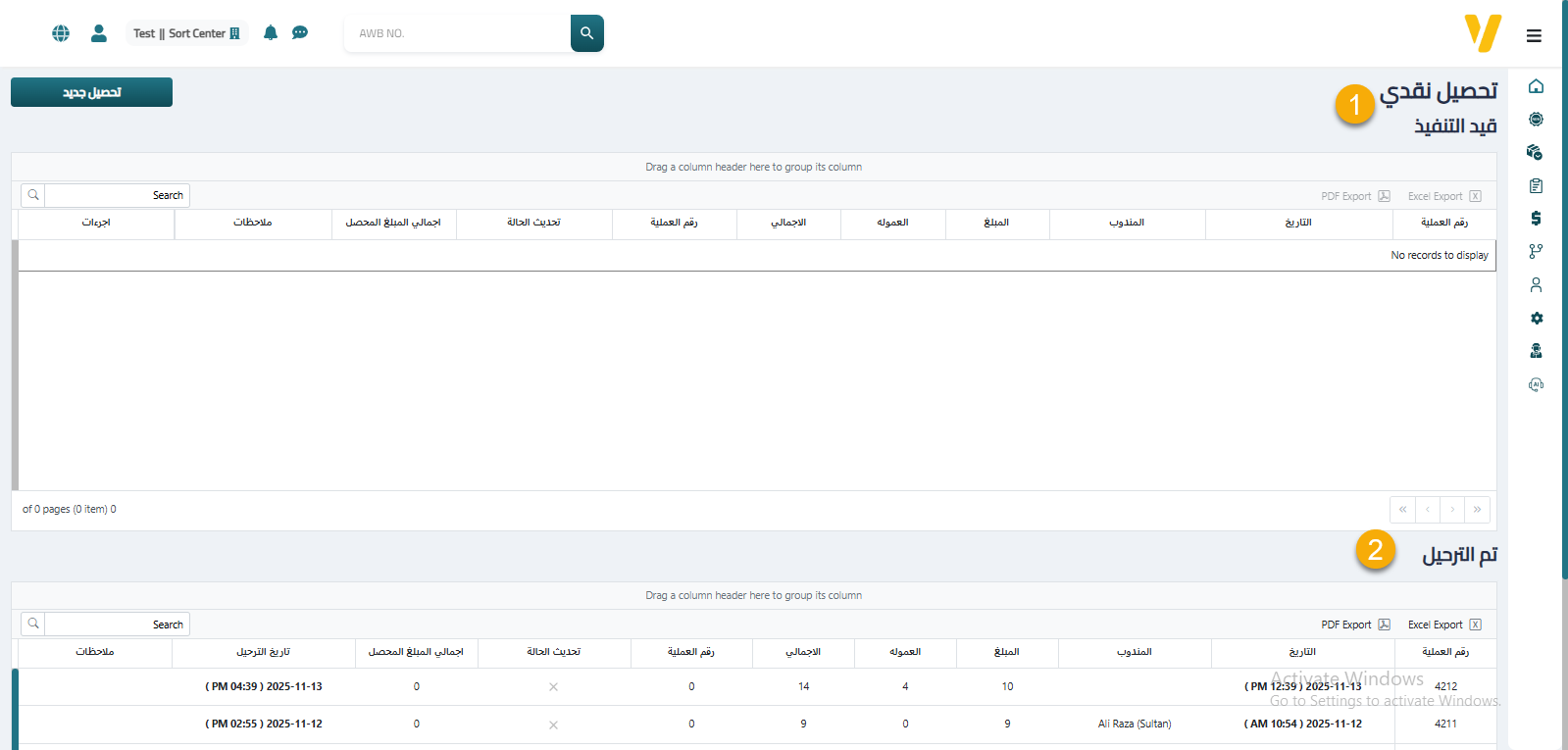Open the language globe icon

pyautogui.click(x=61, y=33)
